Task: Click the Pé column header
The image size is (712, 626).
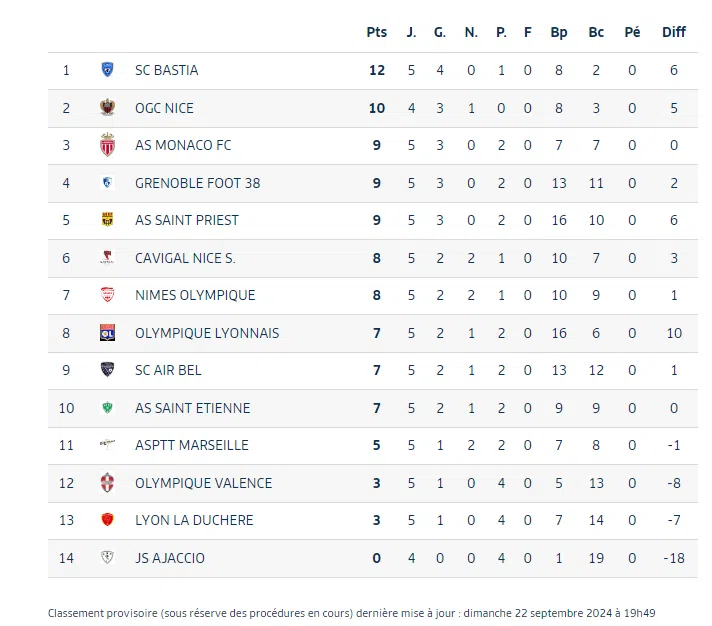Action: pos(632,32)
